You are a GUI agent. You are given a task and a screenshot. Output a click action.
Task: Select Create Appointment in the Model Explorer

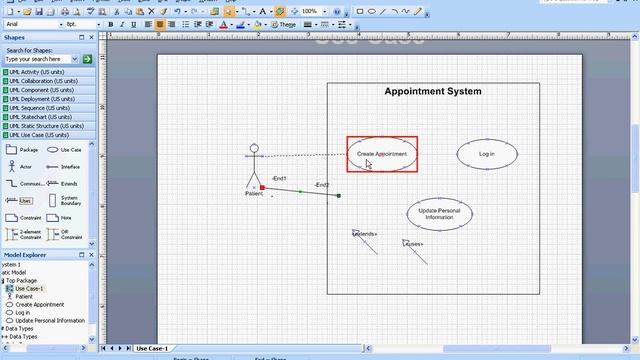[40, 304]
